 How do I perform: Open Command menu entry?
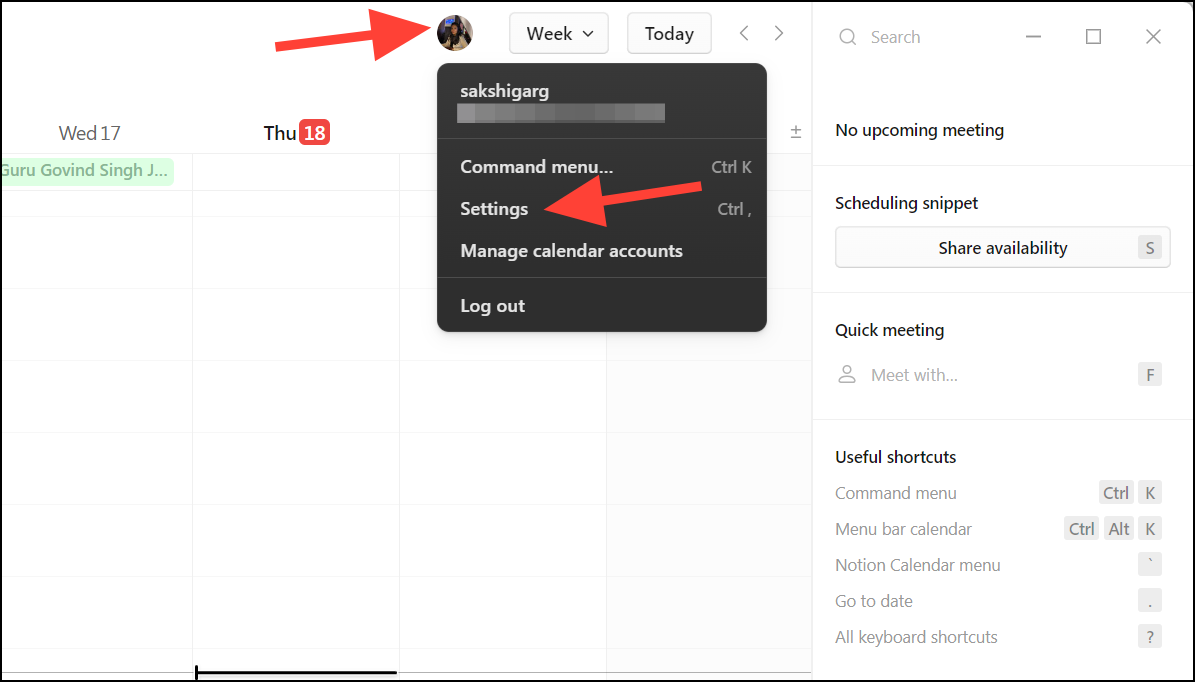[x=601, y=167]
